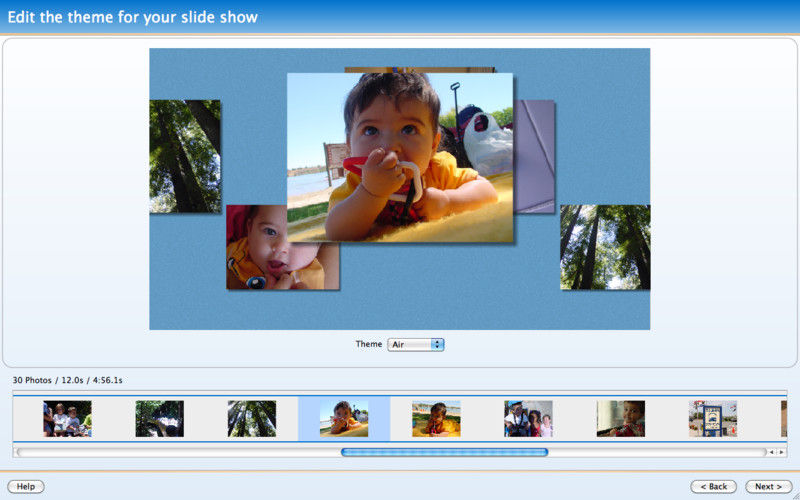Go to the Next step
The image size is (800, 500).
pos(768,486)
